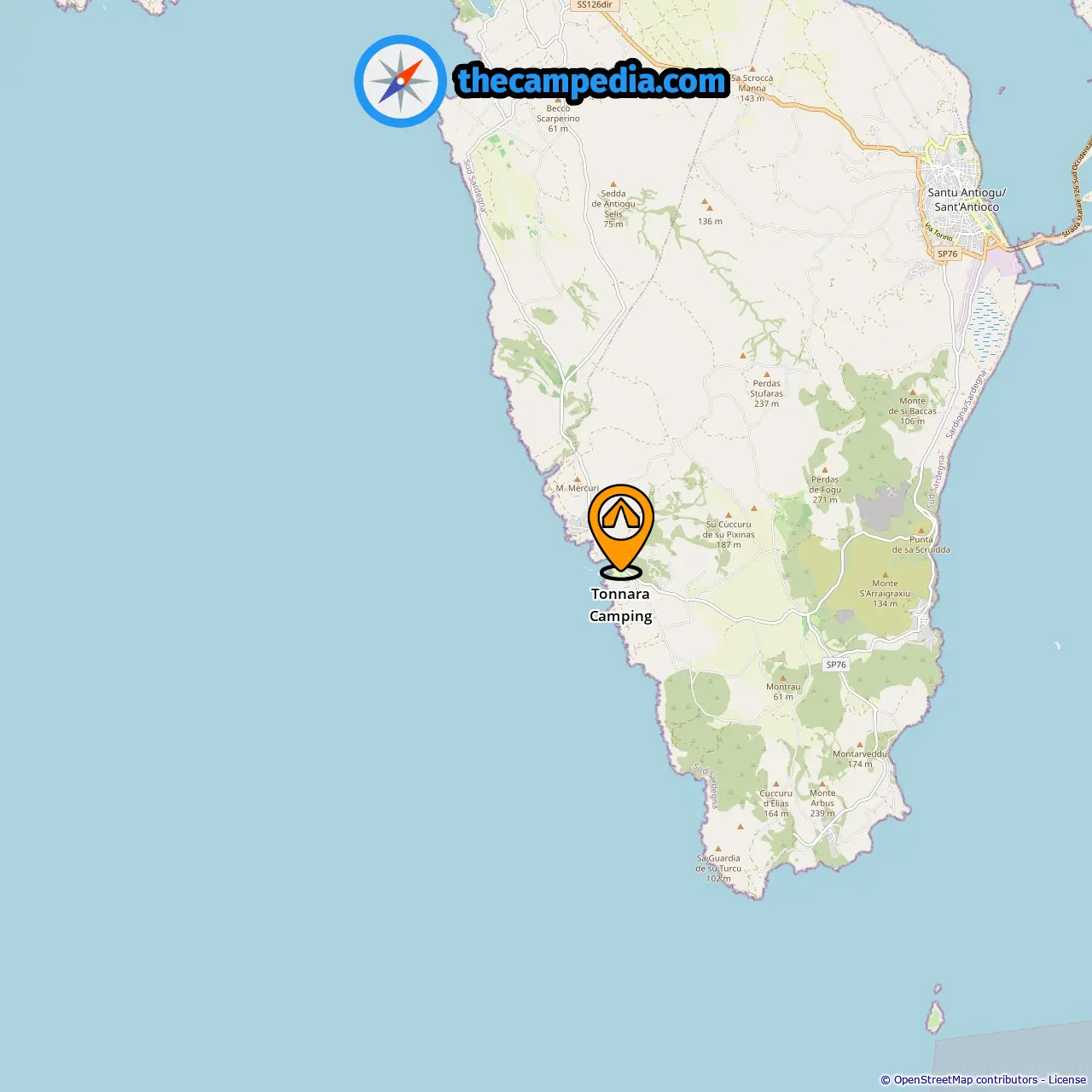Click the 136 m summit triangle
The height and width of the screenshot is (1092, 1092).
(706, 203)
